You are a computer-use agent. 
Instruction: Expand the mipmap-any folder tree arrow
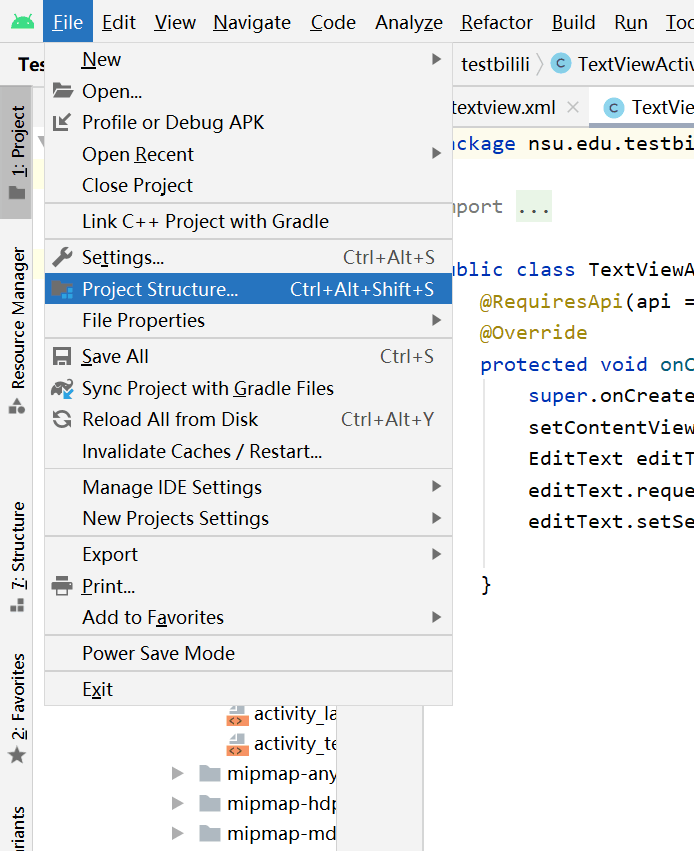[x=177, y=773]
